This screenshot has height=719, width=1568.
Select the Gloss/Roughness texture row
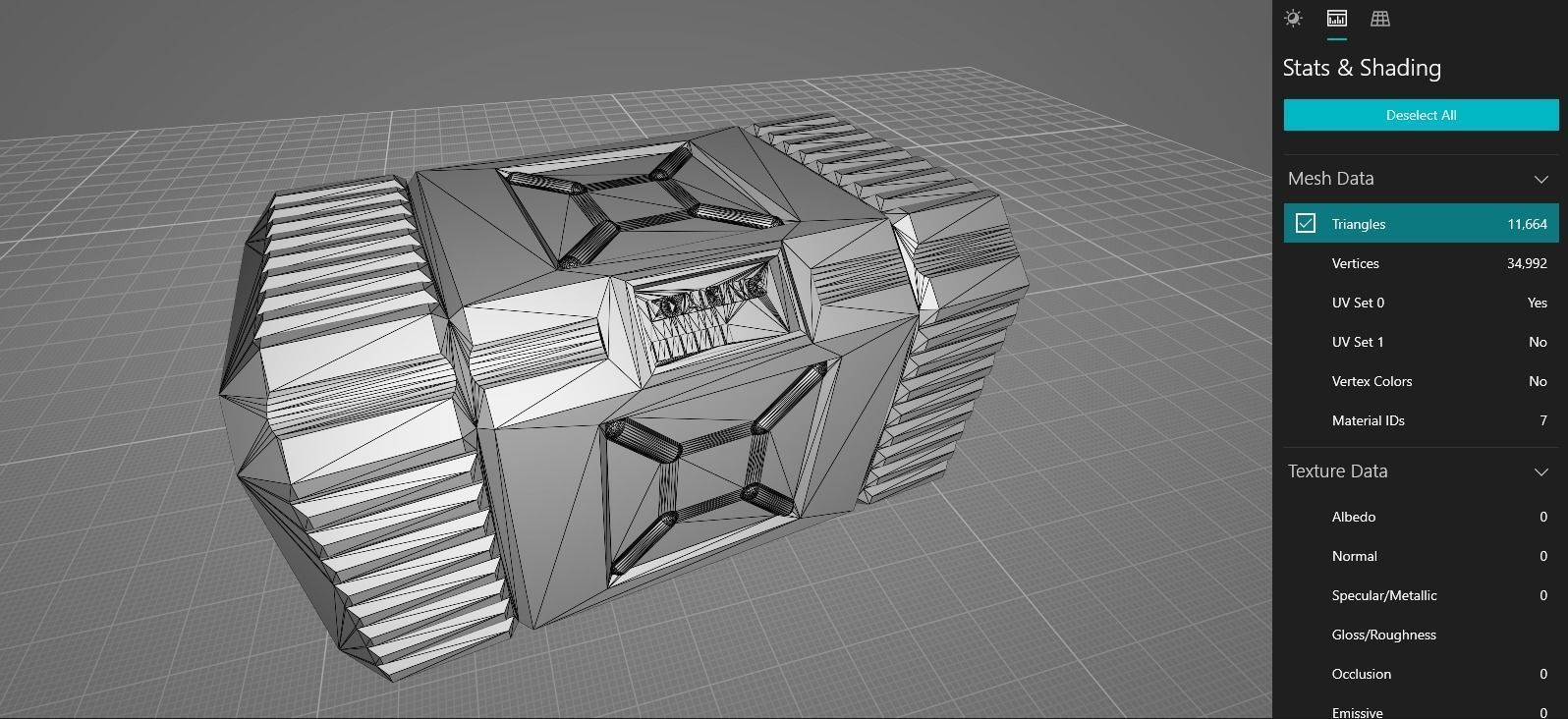(1421, 635)
